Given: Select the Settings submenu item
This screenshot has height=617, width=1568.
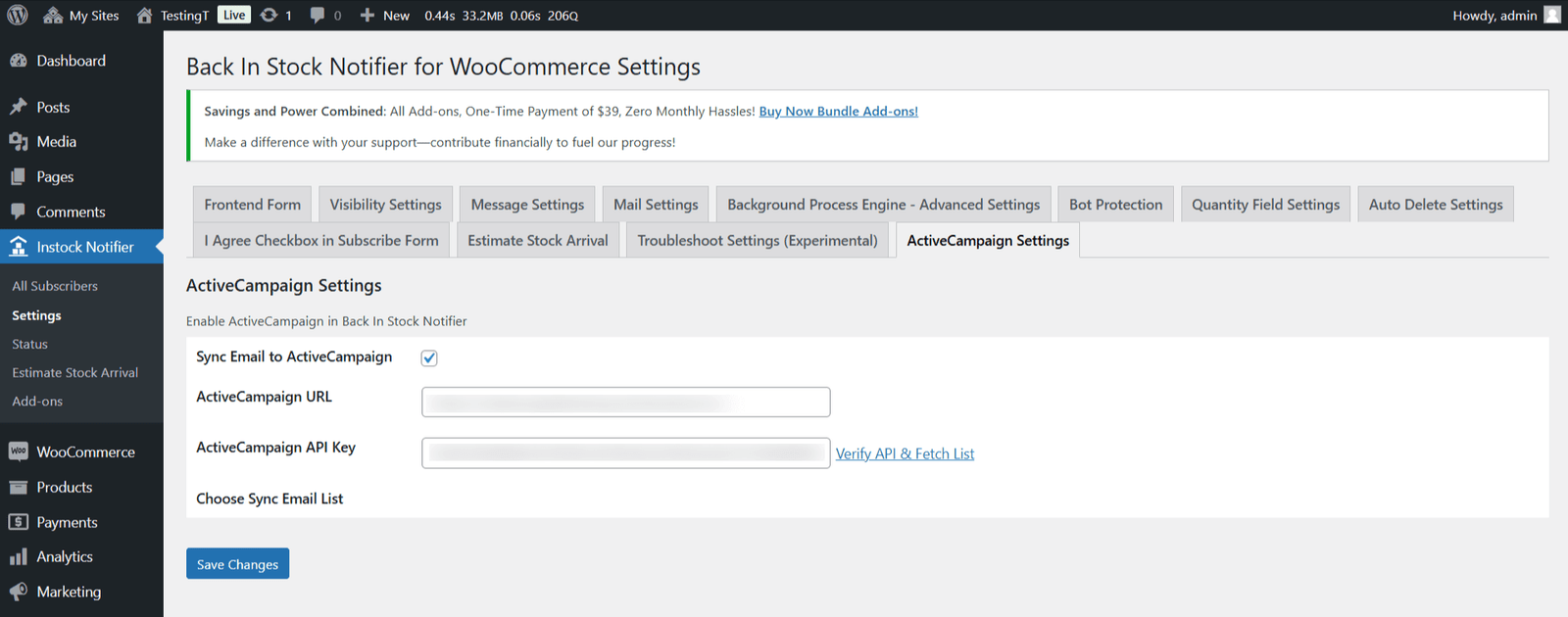Looking at the screenshot, I should [36, 315].
